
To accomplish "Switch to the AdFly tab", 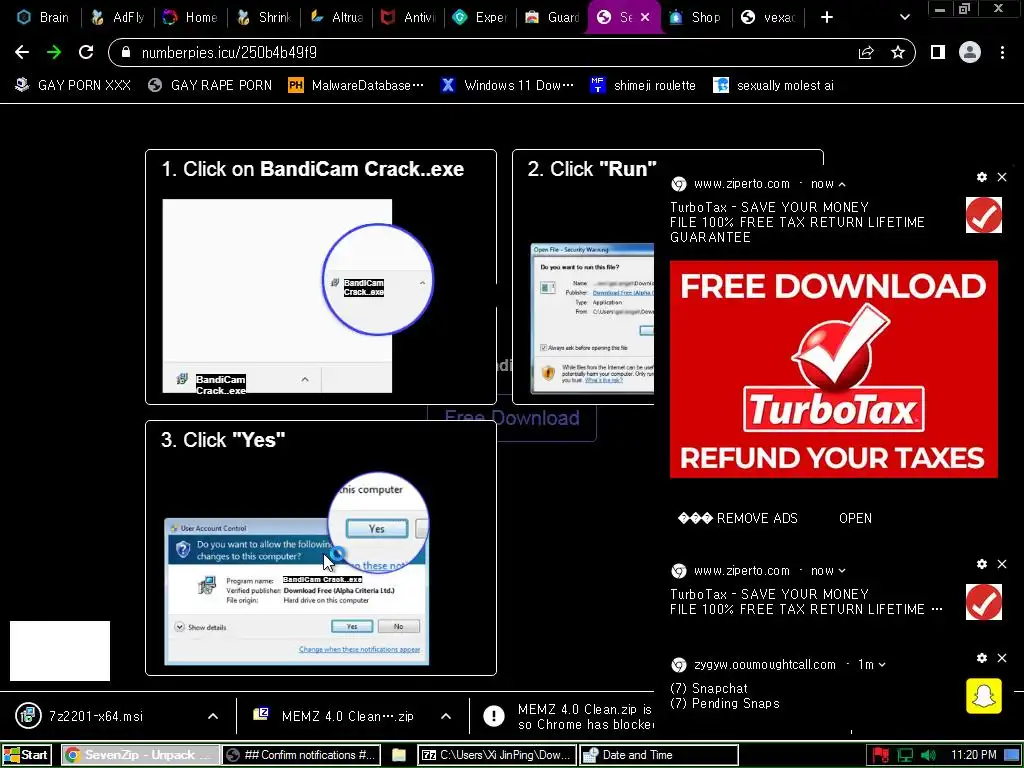I will (x=118, y=18).
